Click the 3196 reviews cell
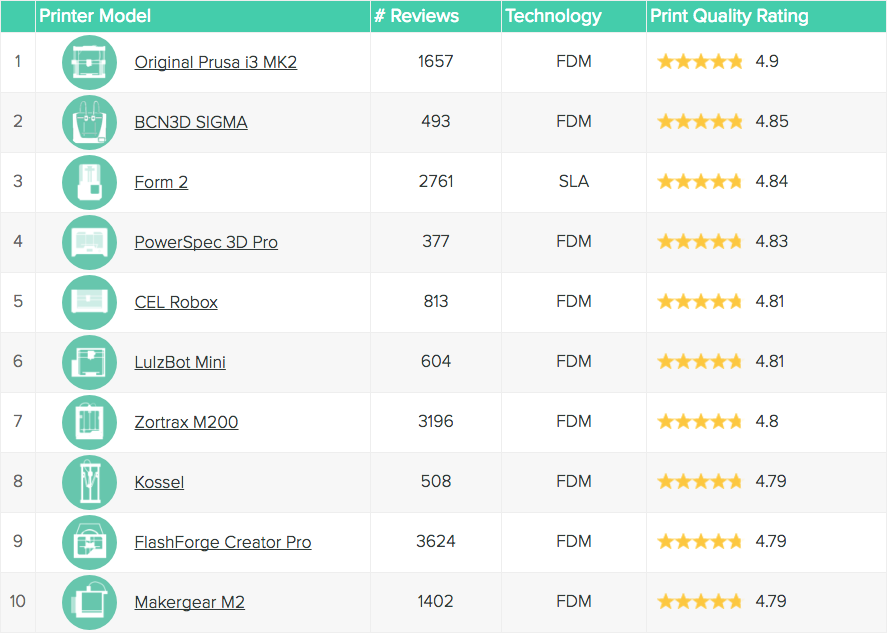887x633 pixels. [x=436, y=421]
